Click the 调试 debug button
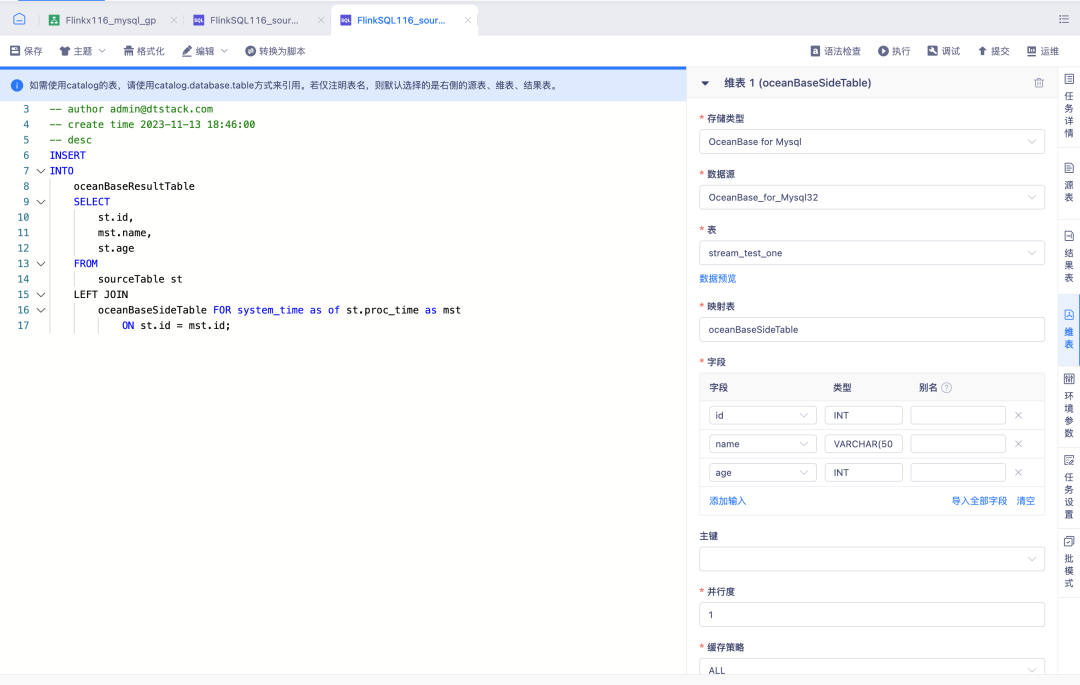 click(x=944, y=51)
